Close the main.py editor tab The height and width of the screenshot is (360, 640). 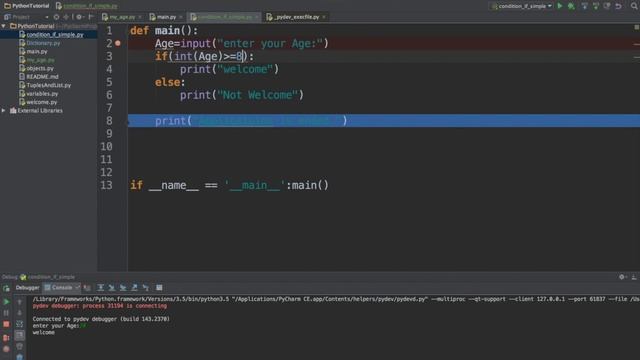pyautogui.click(x=181, y=17)
